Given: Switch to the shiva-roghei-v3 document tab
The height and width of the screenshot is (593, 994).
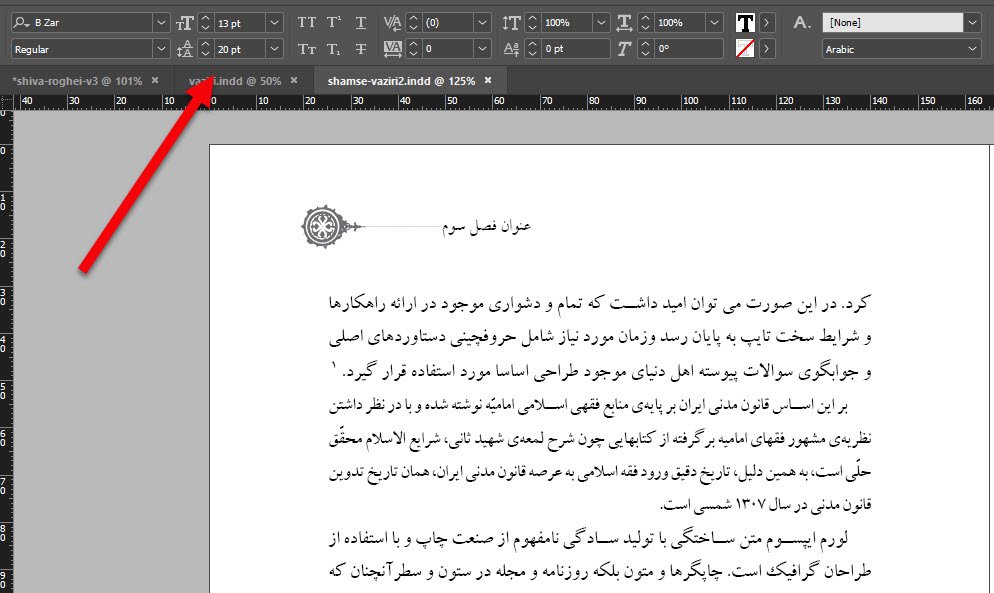Looking at the screenshot, I should coord(76,80).
